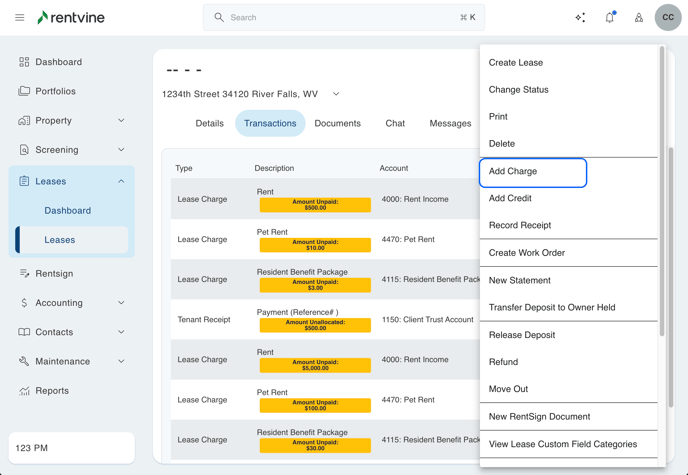Switch to the Documents tab
Image resolution: width=688 pixels, height=475 pixels.
(x=337, y=124)
